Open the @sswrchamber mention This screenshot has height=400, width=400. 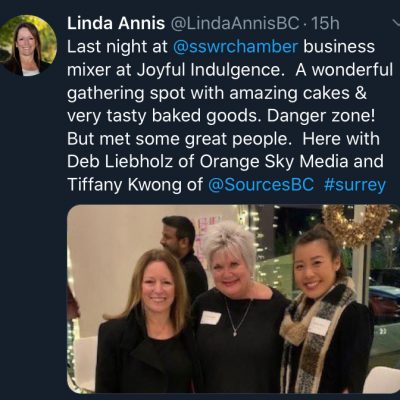click(235, 47)
